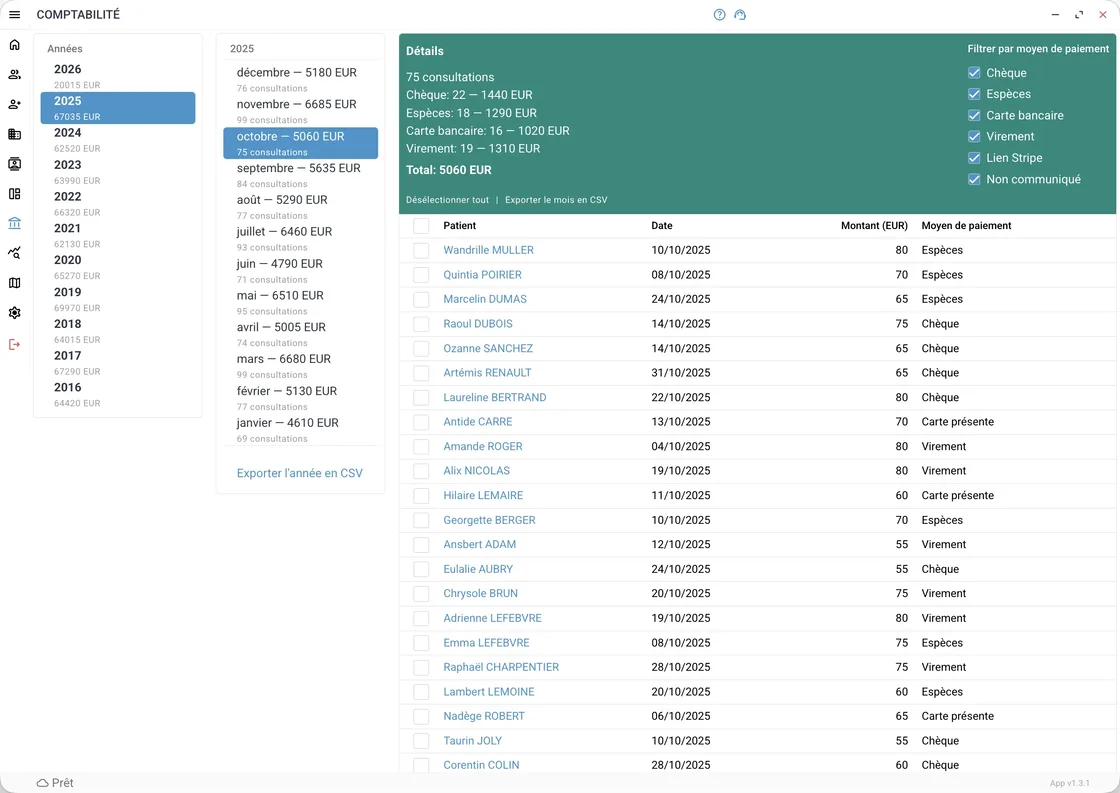Select year 2016
The height and width of the screenshot is (793, 1120).
point(118,394)
